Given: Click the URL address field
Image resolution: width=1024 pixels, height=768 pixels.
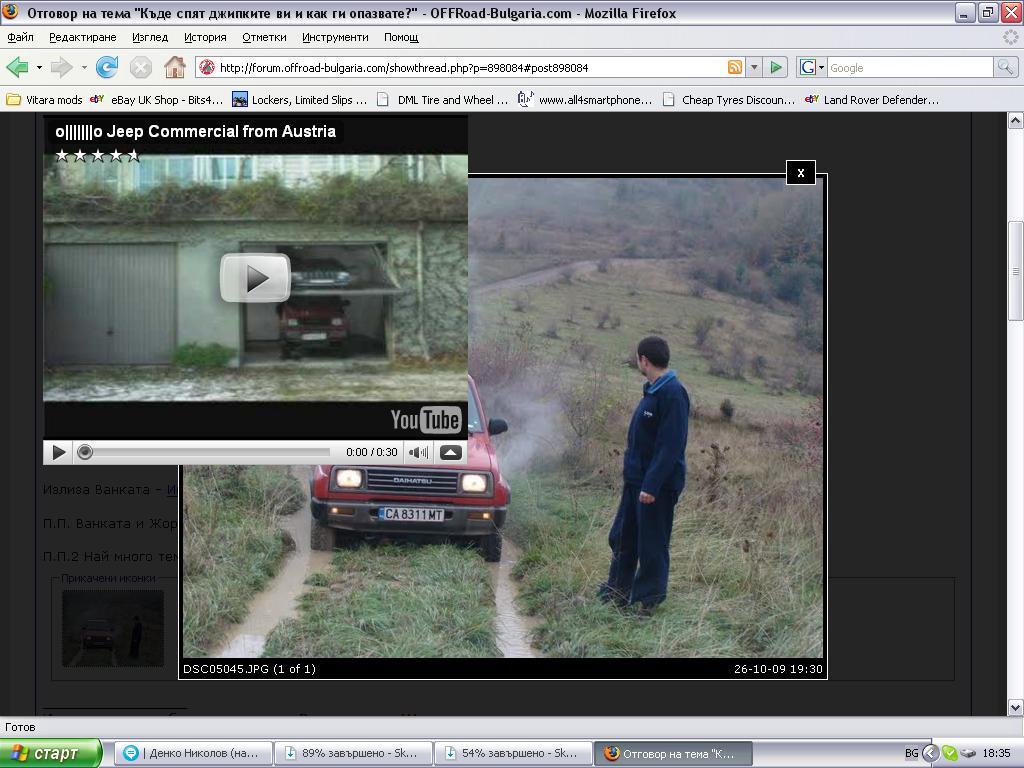Looking at the screenshot, I should click(470, 67).
